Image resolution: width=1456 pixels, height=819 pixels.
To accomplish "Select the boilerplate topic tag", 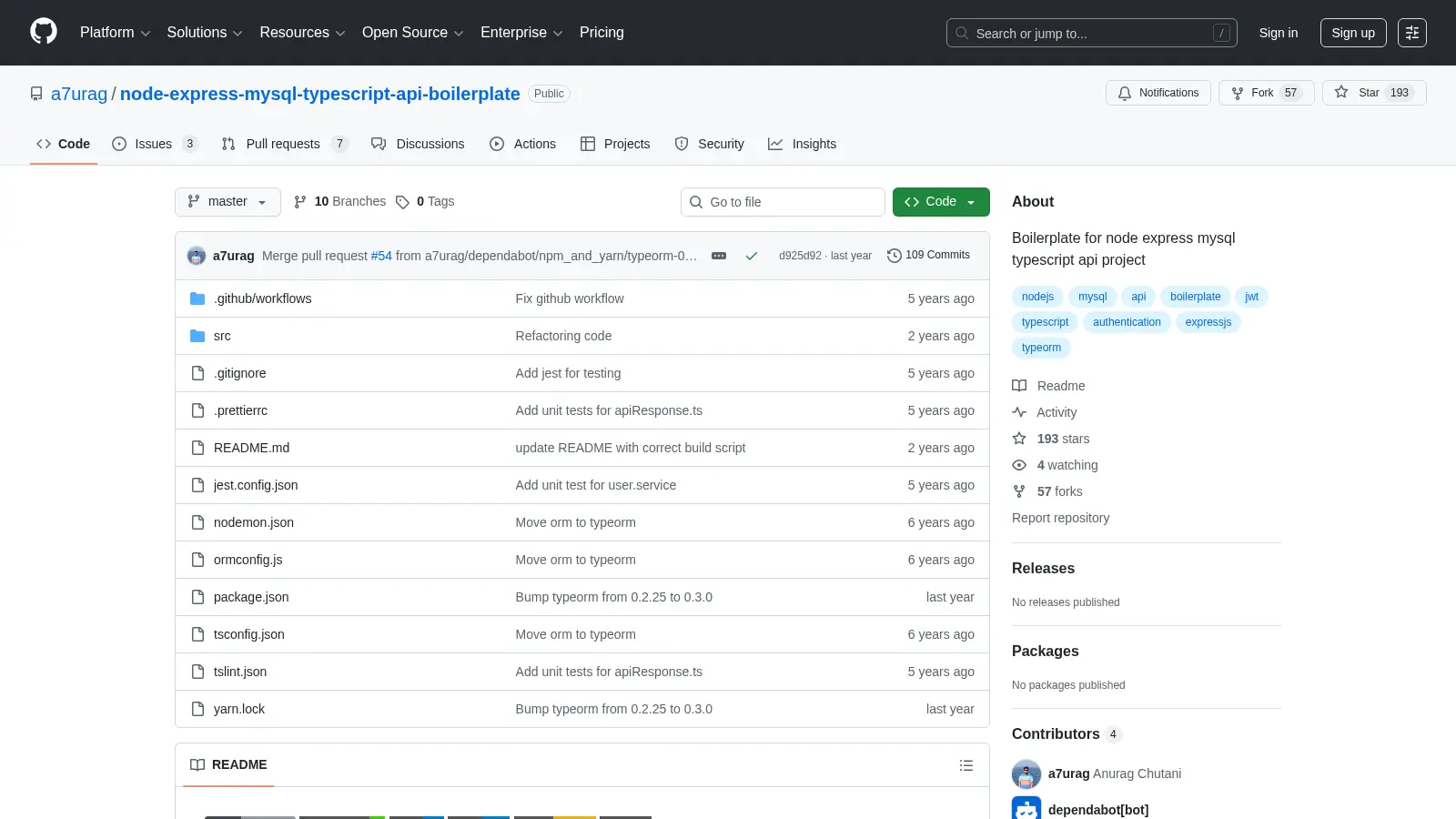I will [1195, 297].
